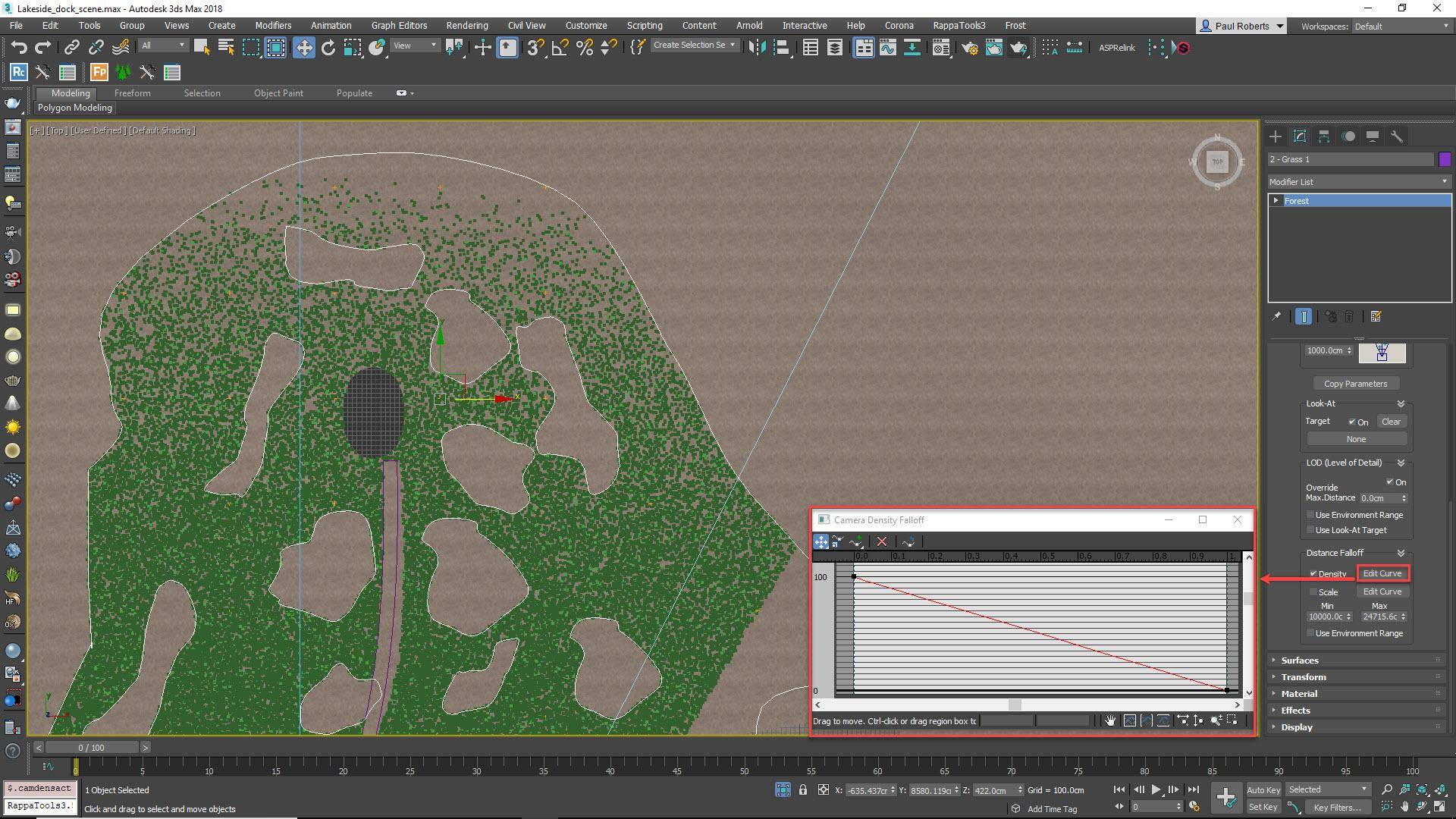Click the Forest modifier in the stack
The image size is (1456, 819).
(x=1297, y=200)
